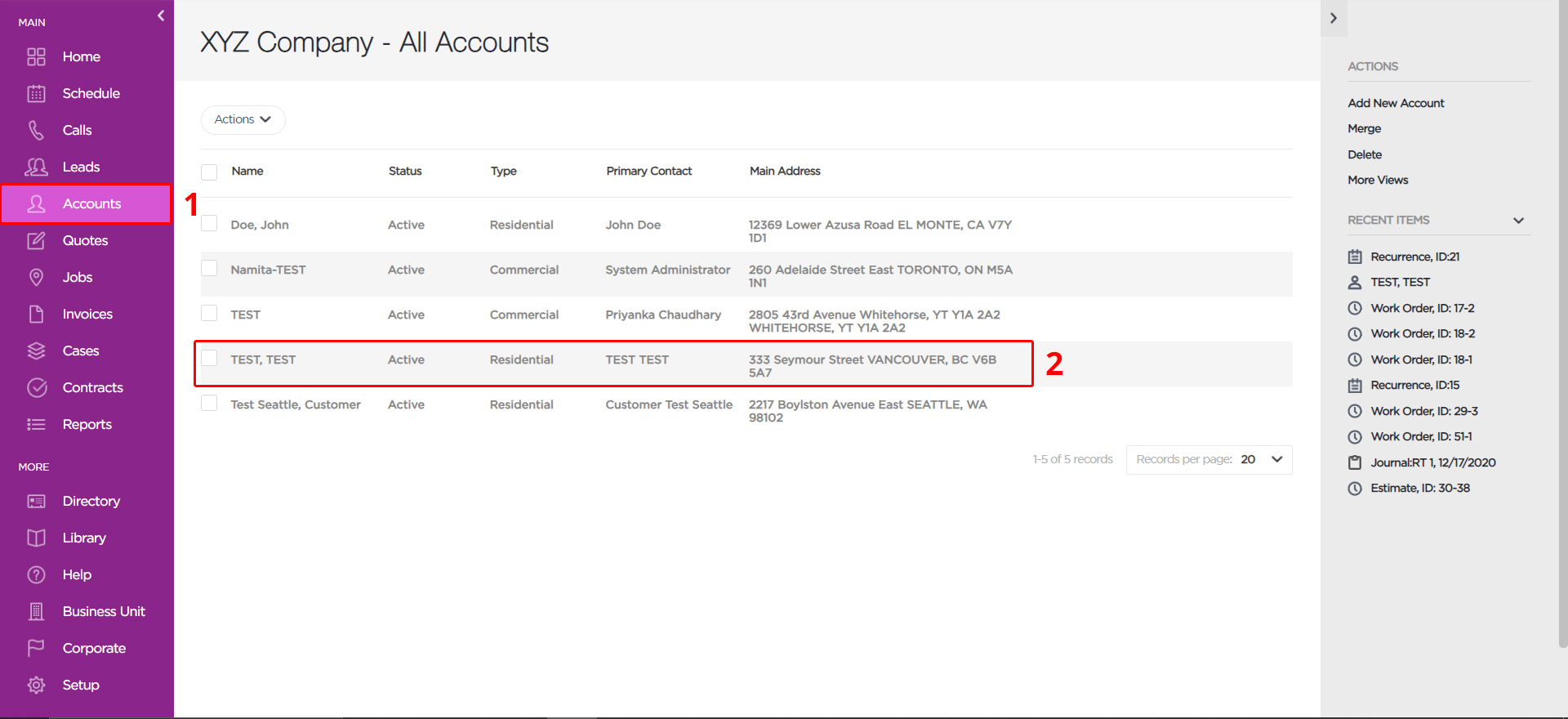Toggle the select-all checkbox in table header
Viewport: 1568px width, 719px height.
pyautogui.click(x=209, y=172)
